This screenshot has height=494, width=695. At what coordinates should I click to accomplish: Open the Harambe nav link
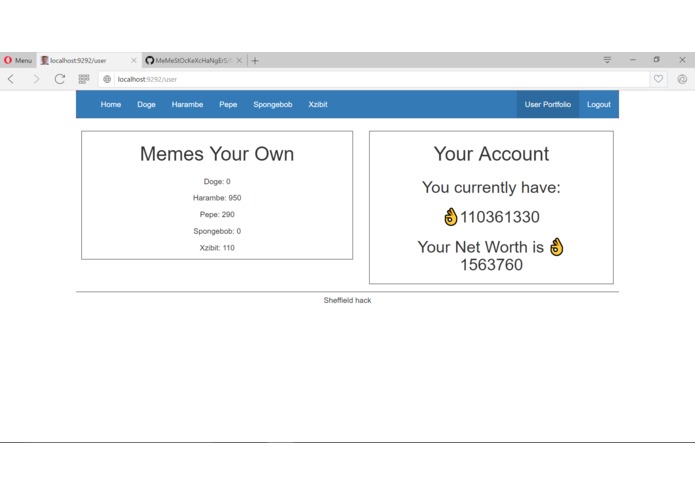[x=187, y=105]
